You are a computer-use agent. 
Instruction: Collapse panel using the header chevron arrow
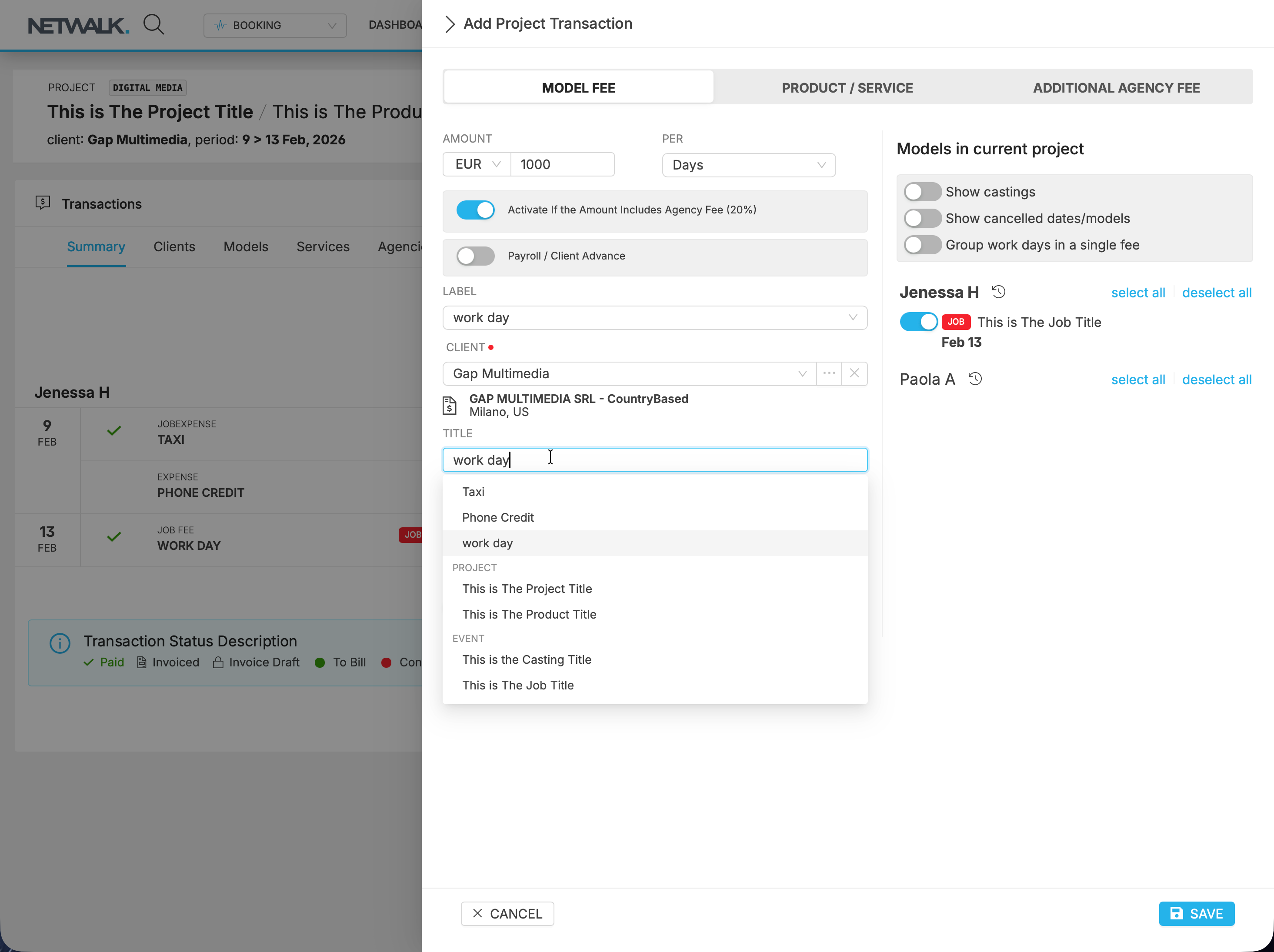pos(450,24)
